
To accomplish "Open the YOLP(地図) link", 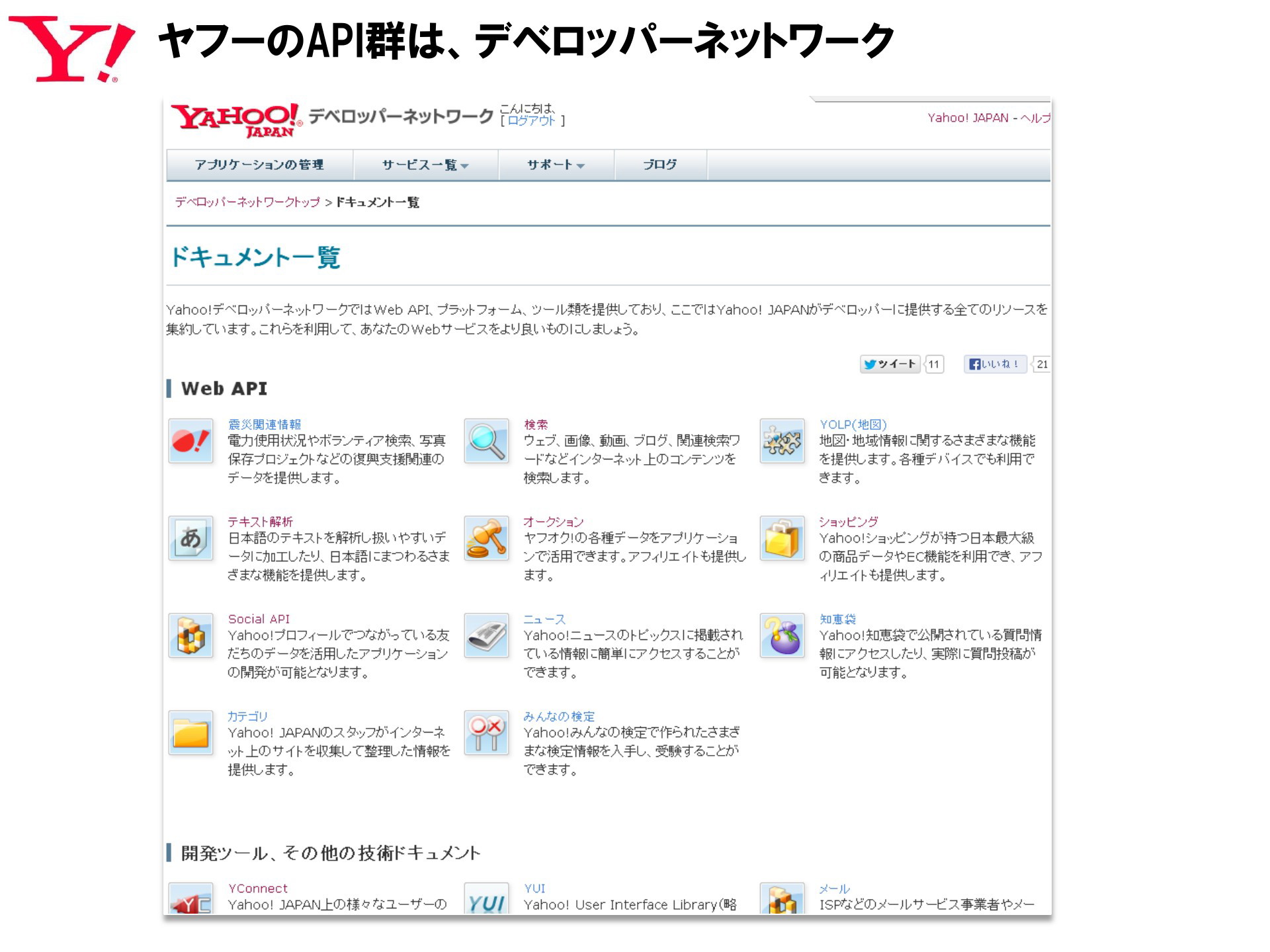I will 853,424.
